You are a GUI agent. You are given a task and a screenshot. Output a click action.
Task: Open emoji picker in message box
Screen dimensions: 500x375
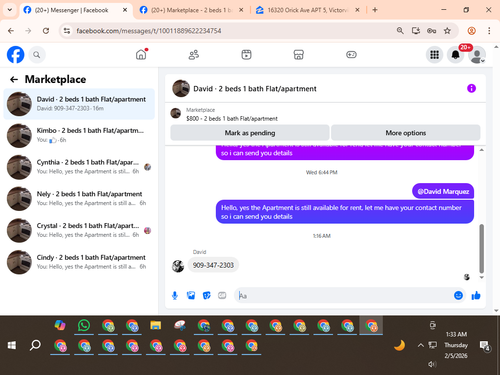(458, 295)
